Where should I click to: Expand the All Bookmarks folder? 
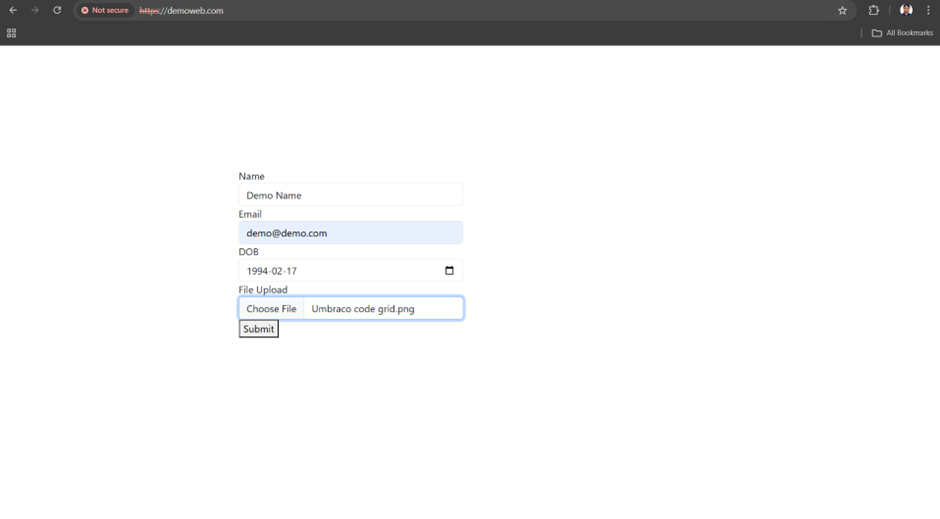click(902, 33)
